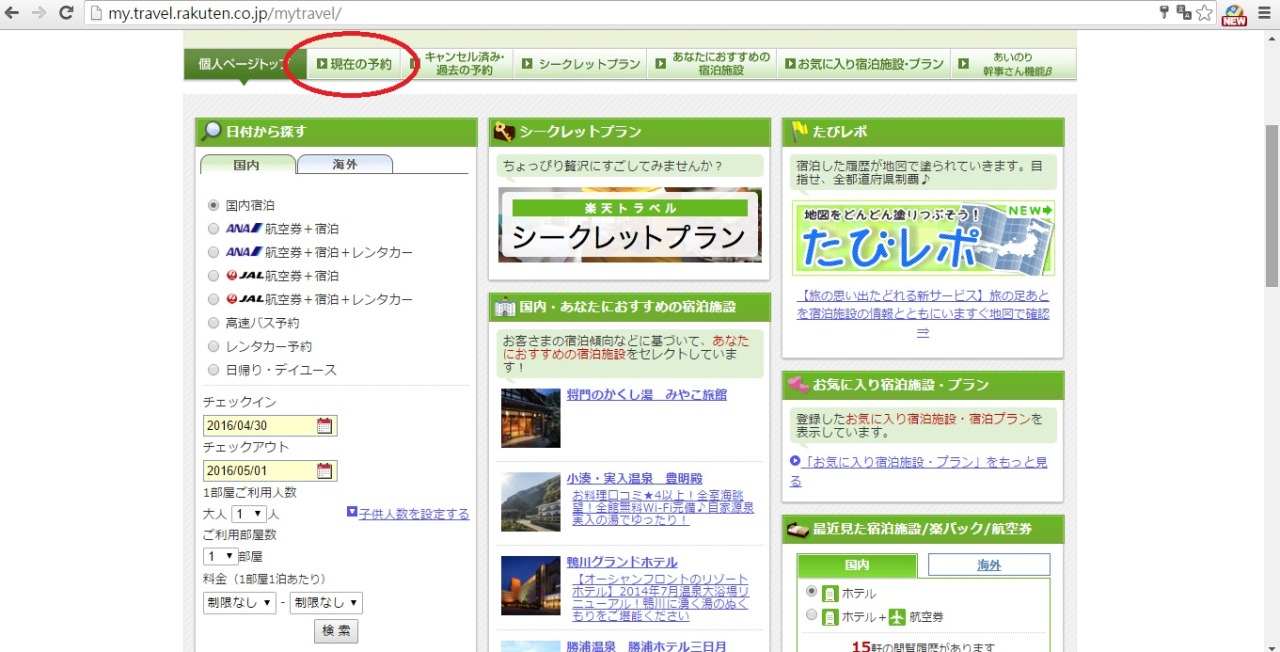This screenshot has height=652, width=1280.
Task: Reload the page with the refresh icon
Action: pyautogui.click(x=66, y=13)
